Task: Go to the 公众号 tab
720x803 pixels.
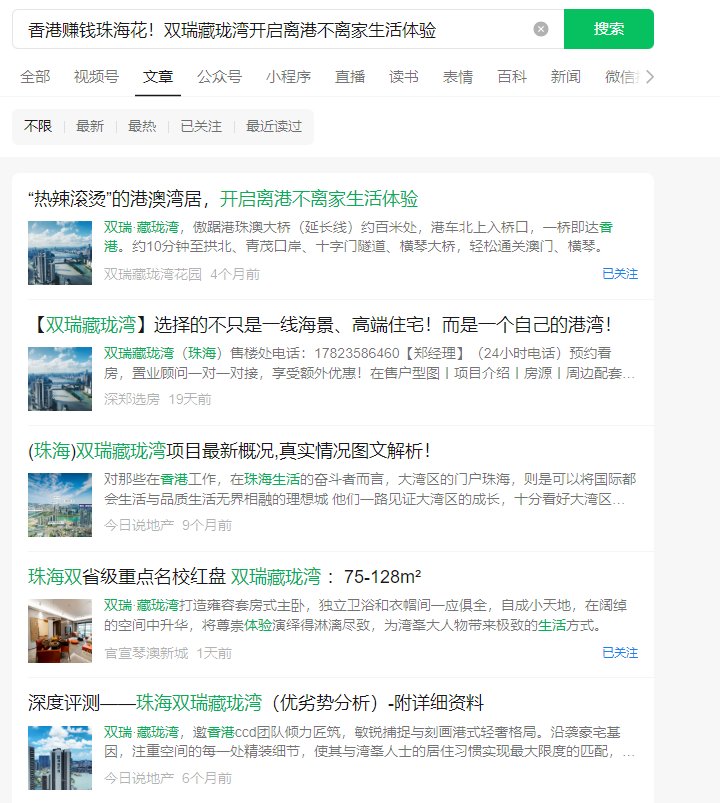Action: pos(219,77)
